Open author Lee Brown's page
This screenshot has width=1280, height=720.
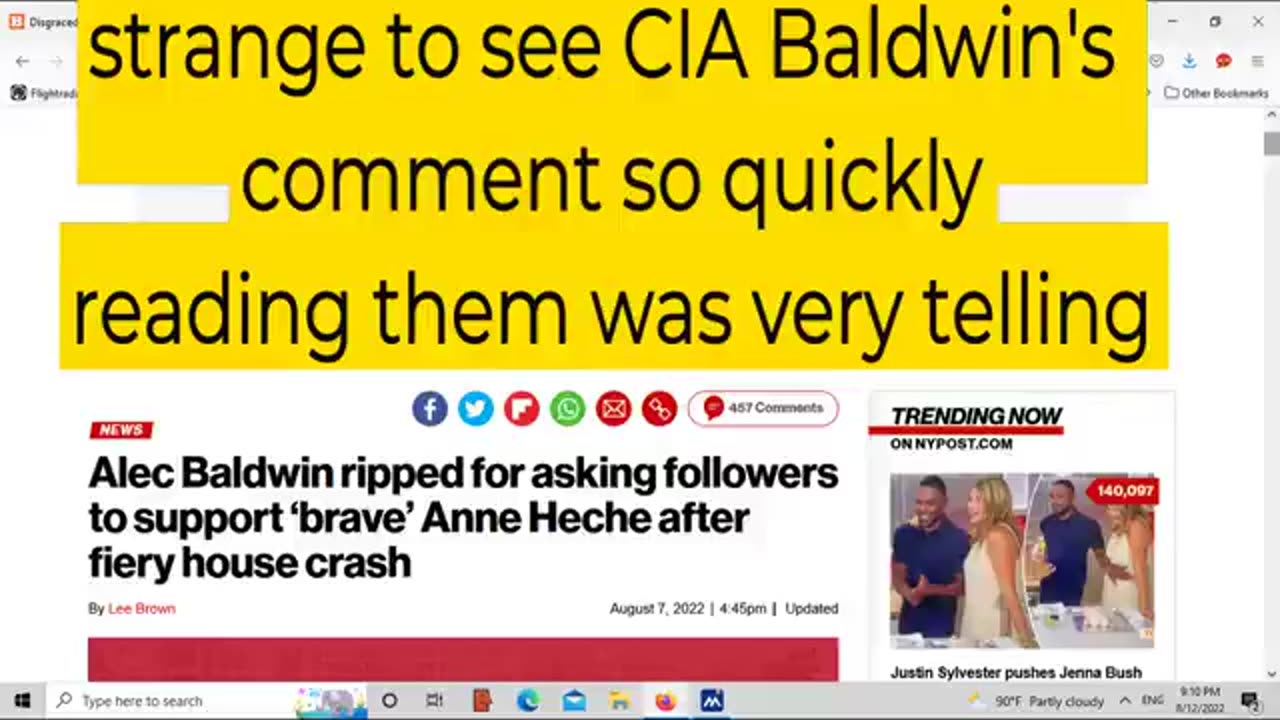(x=141, y=608)
